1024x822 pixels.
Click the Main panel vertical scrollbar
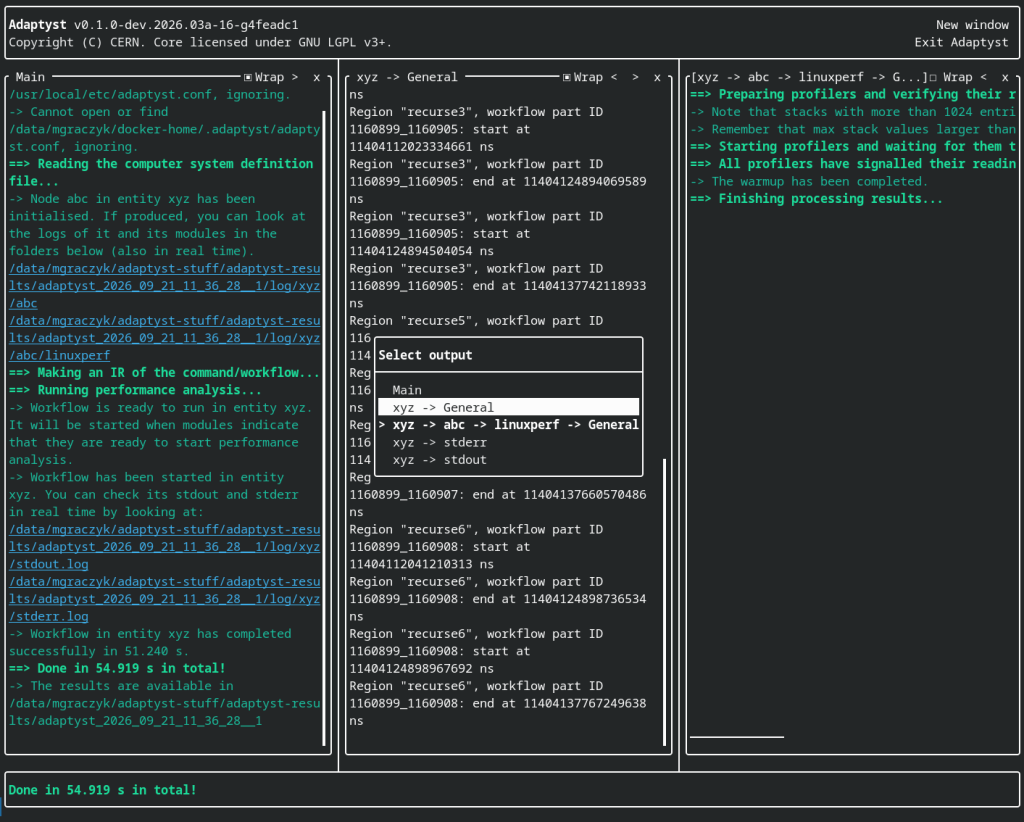[324, 428]
